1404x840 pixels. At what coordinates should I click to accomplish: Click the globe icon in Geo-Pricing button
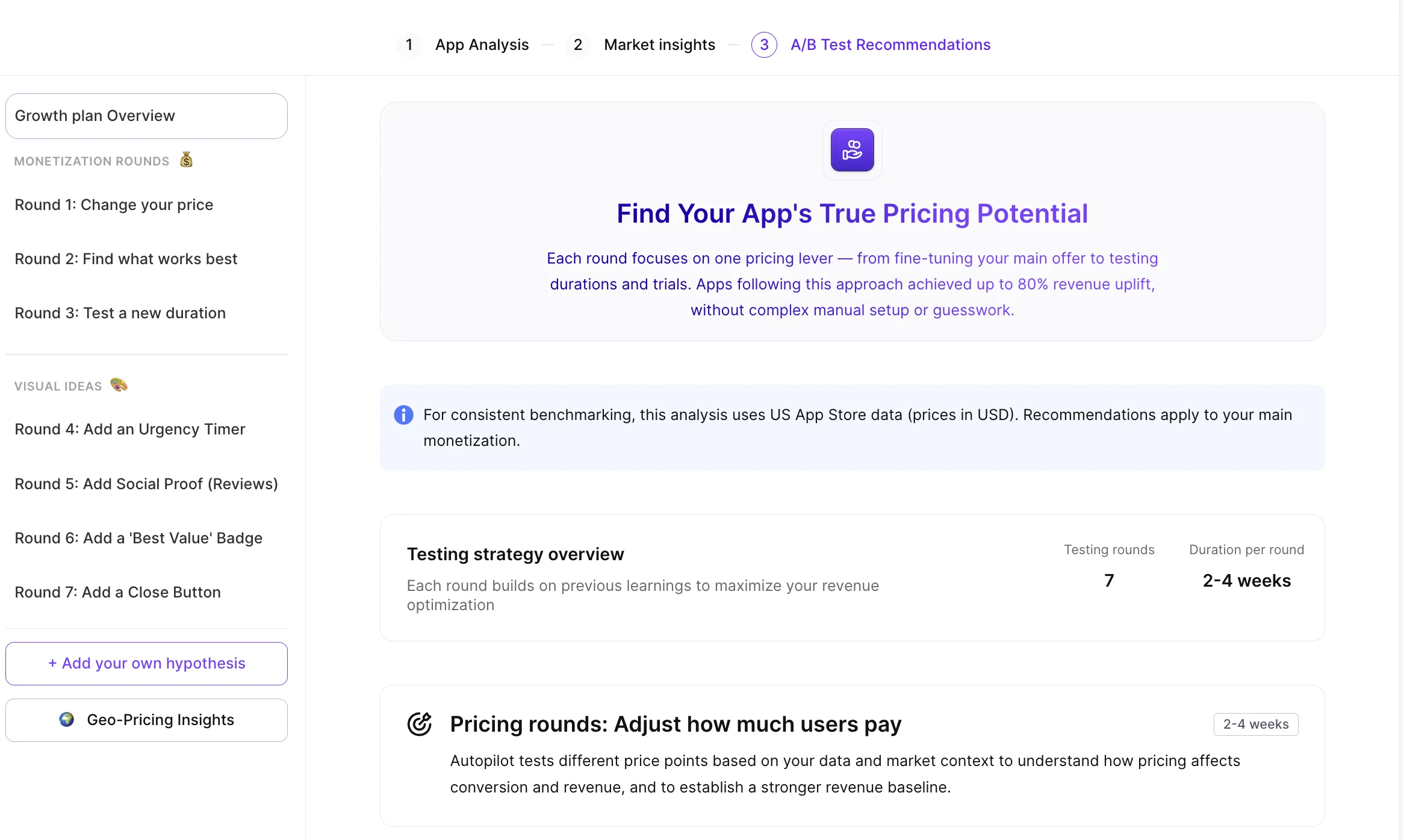[67, 720]
